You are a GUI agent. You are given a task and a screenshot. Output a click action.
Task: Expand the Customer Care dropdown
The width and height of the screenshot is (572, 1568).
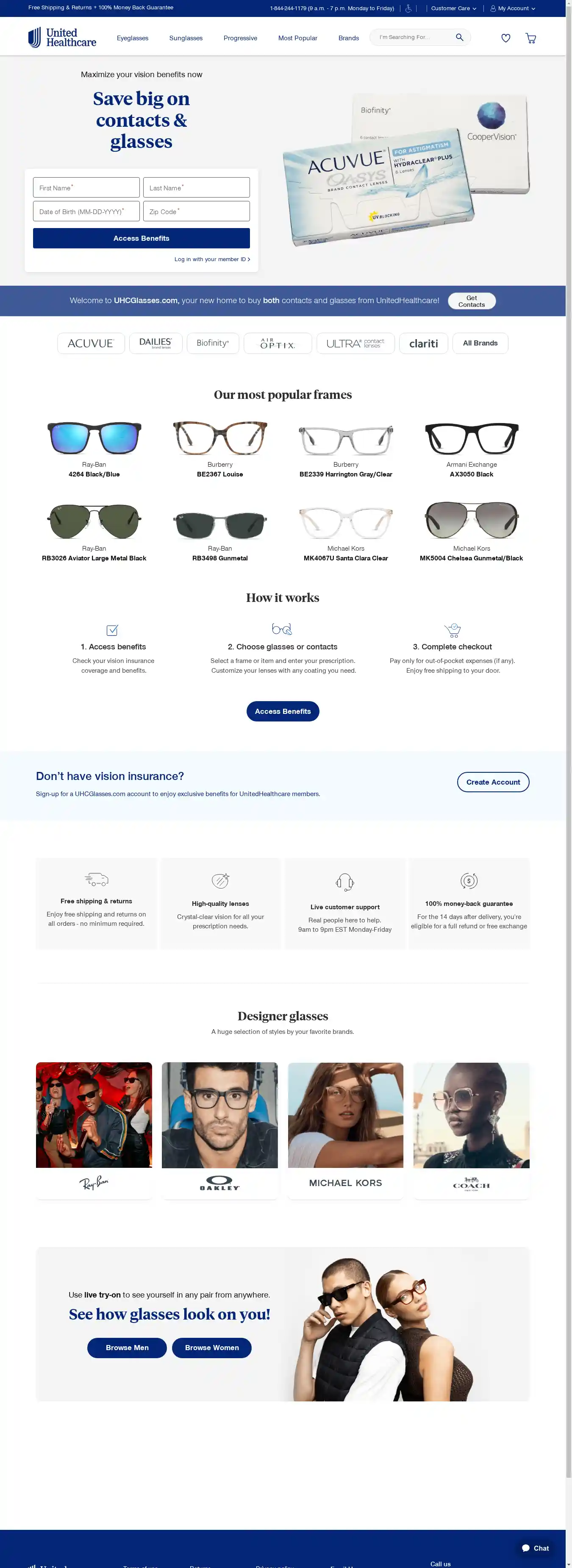click(453, 8)
